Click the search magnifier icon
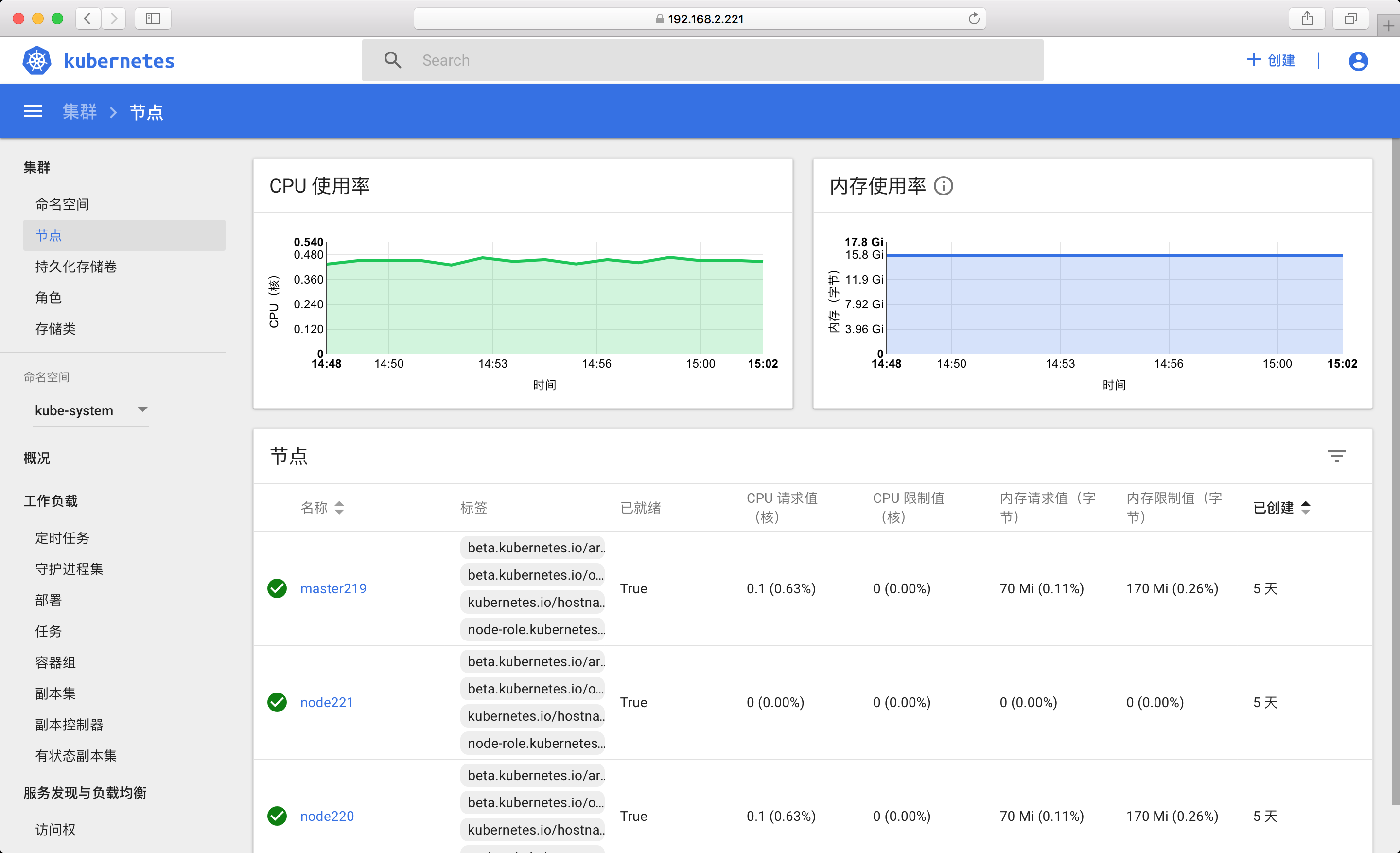The height and width of the screenshot is (853, 1400). [x=393, y=60]
